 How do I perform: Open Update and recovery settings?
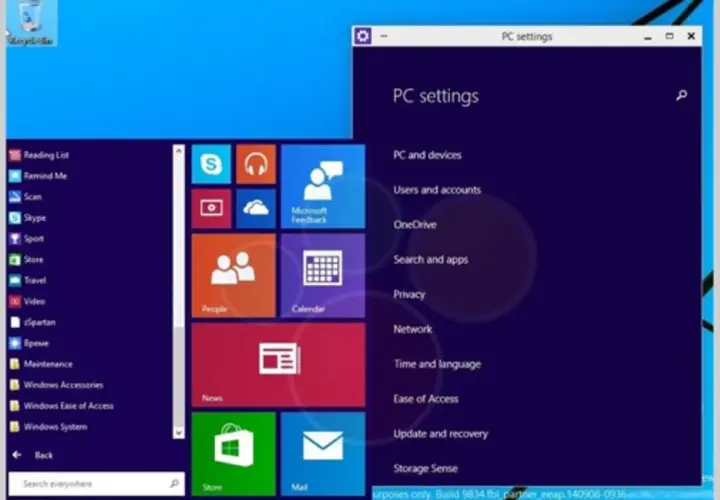click(x=440, y=433)
